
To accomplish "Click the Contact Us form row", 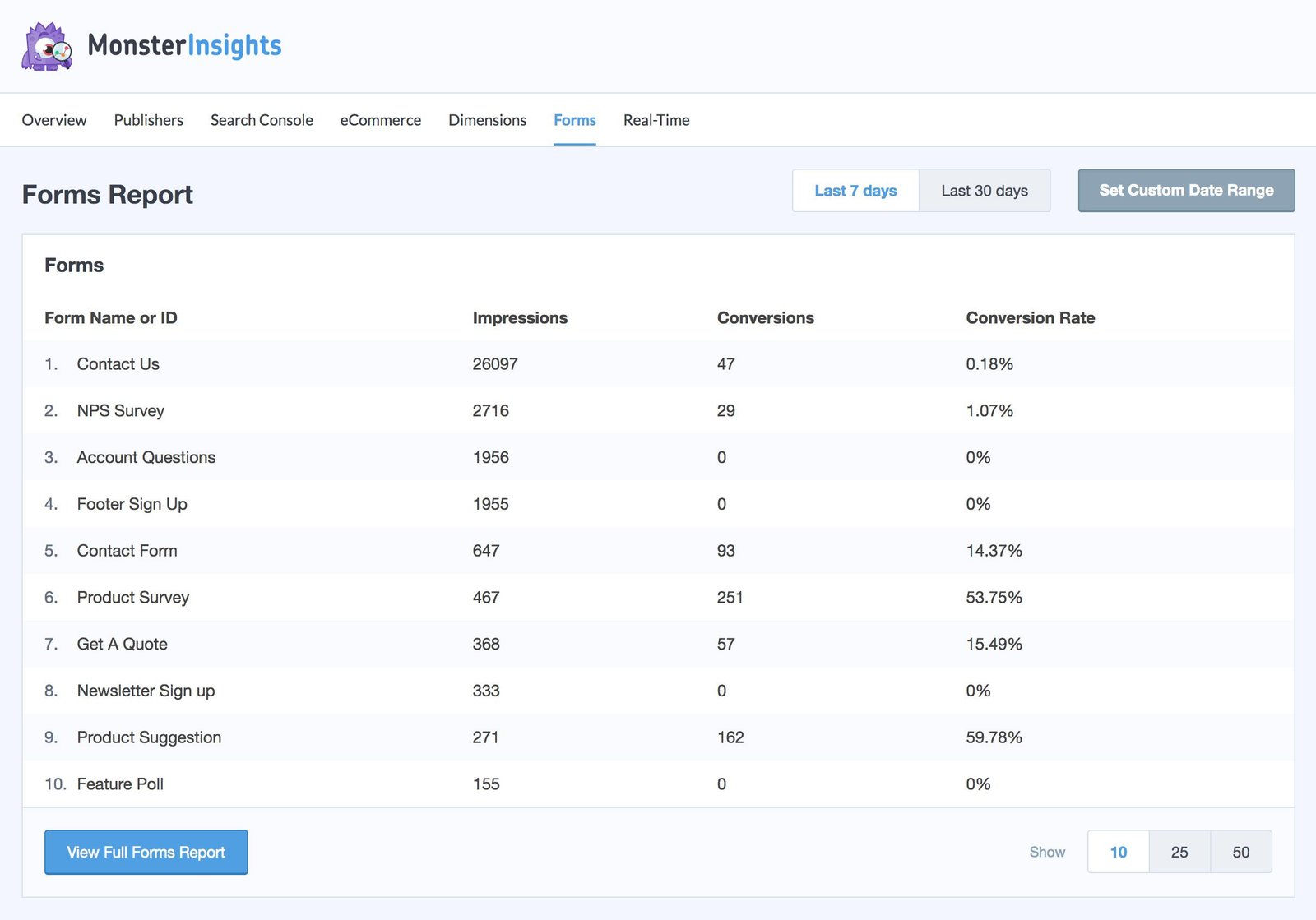I will 118,364.
